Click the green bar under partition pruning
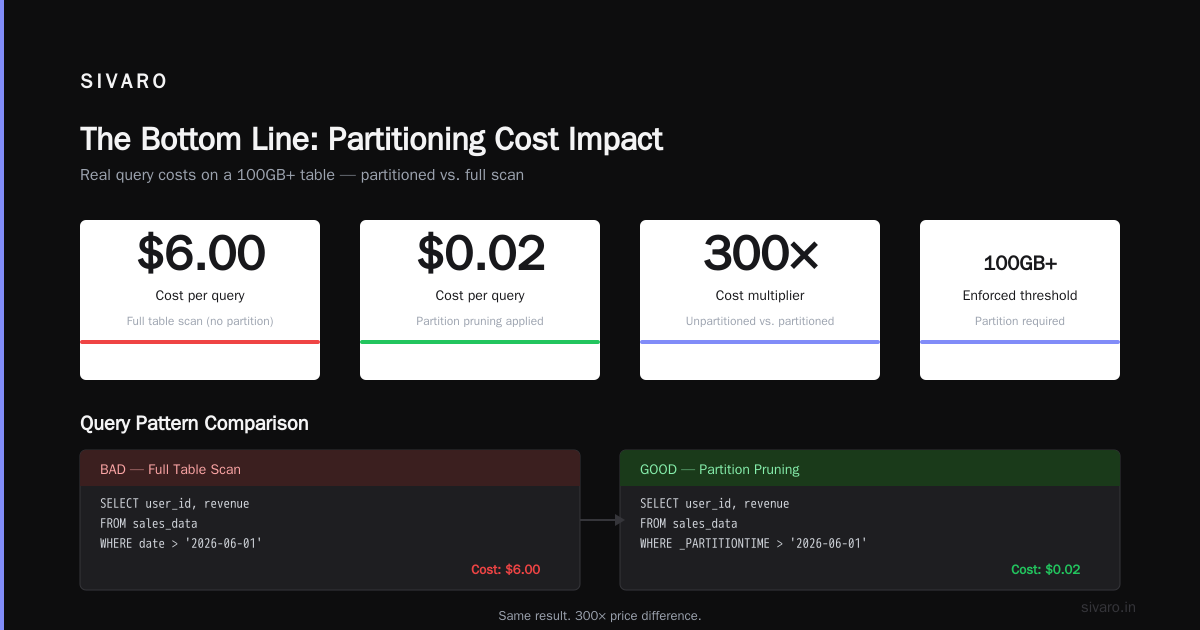 (x=480, y=342)
